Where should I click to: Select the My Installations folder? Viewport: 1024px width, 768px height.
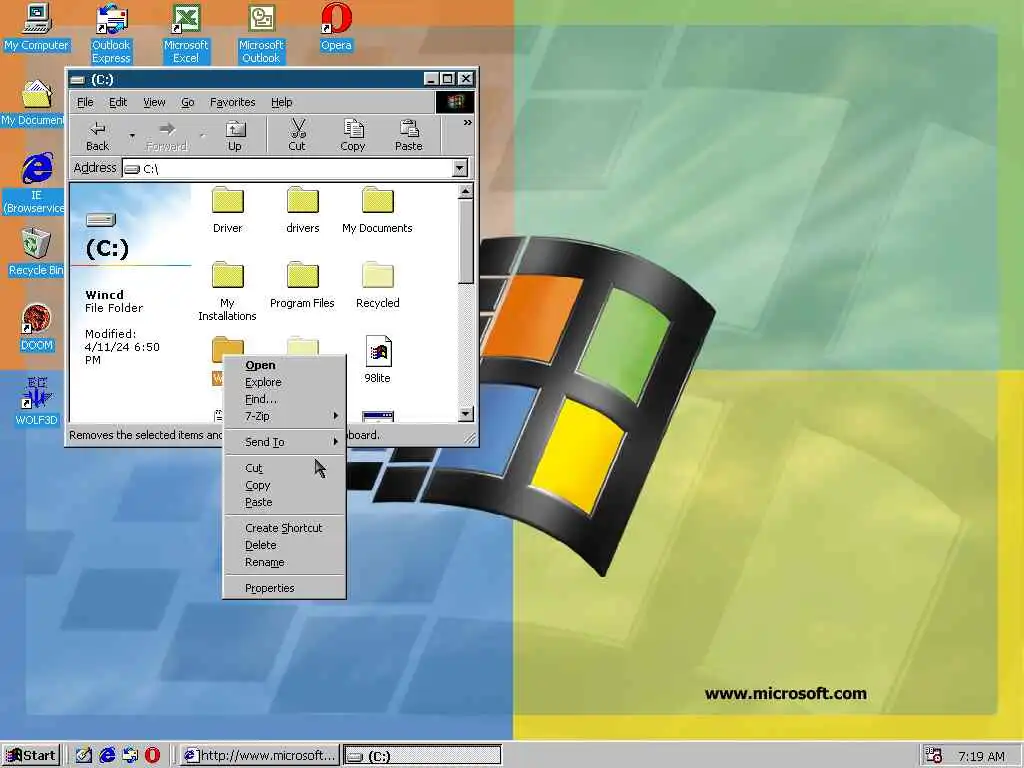point(227,292)
